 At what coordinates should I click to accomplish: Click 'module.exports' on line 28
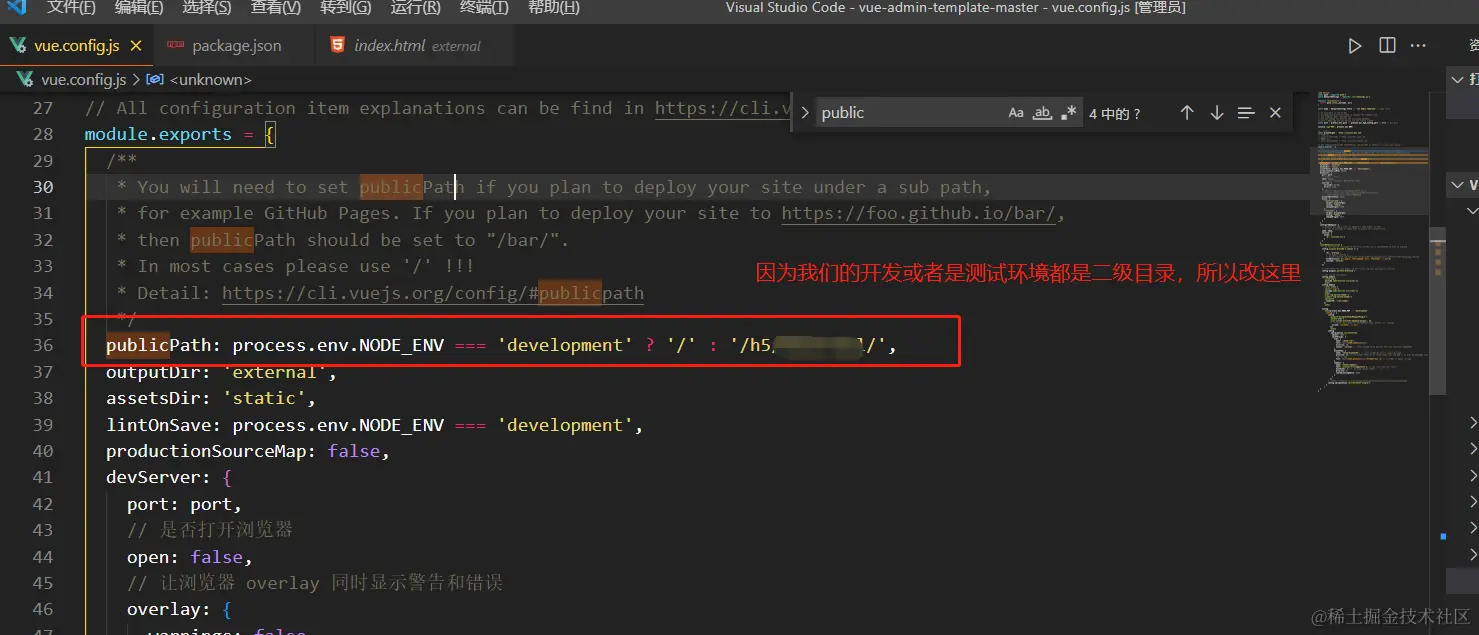pyautogui.click(x=158, y=134)
